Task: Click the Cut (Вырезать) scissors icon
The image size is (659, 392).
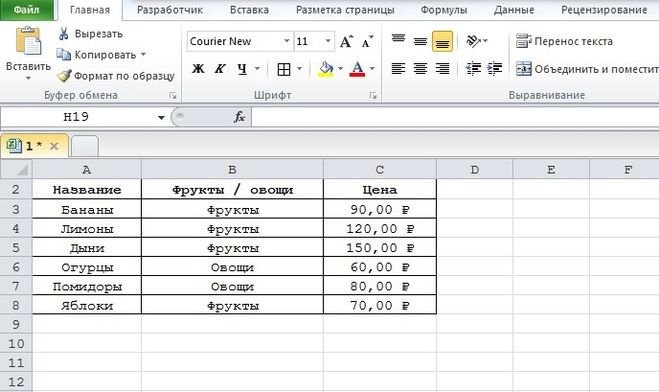Action: 63,34
